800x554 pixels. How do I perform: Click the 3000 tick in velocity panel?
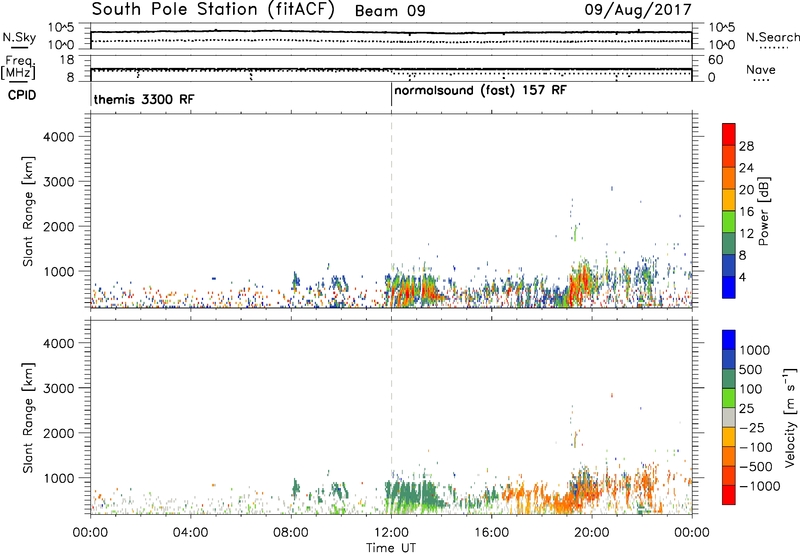tap(58, 388)
